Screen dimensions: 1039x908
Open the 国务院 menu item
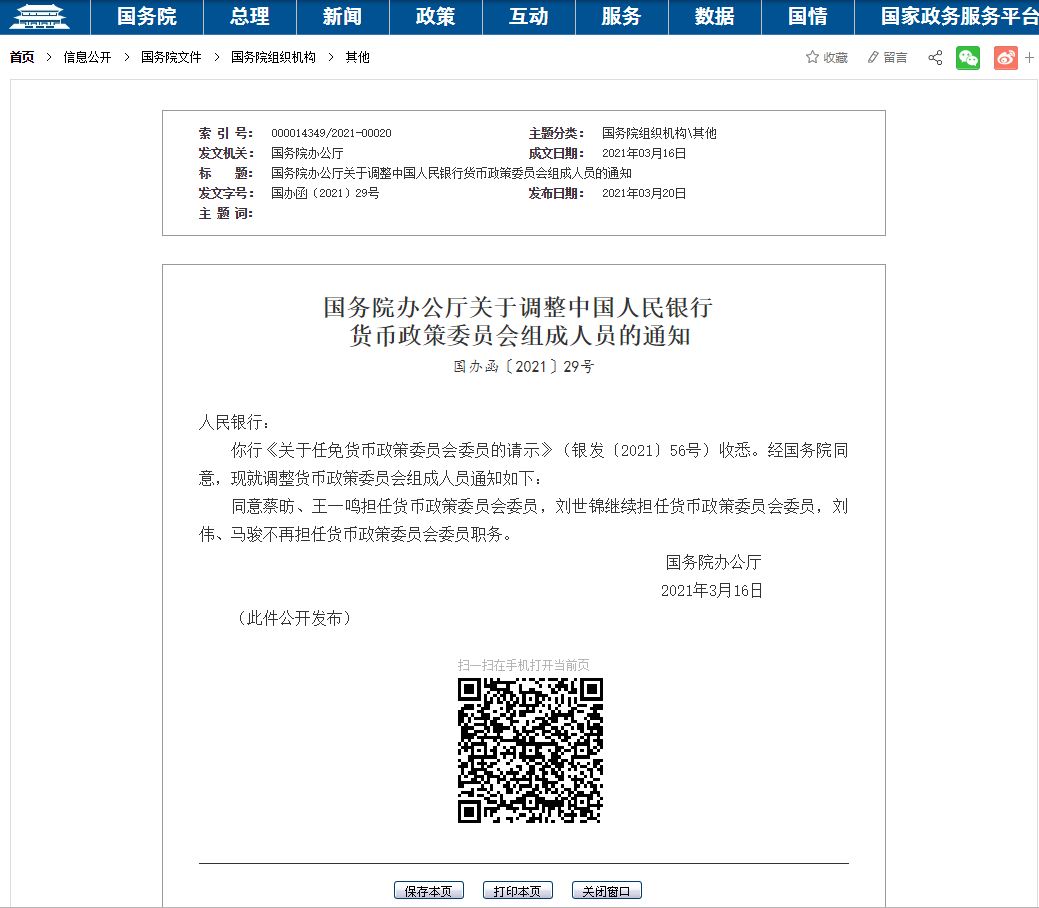pos(146,16)
